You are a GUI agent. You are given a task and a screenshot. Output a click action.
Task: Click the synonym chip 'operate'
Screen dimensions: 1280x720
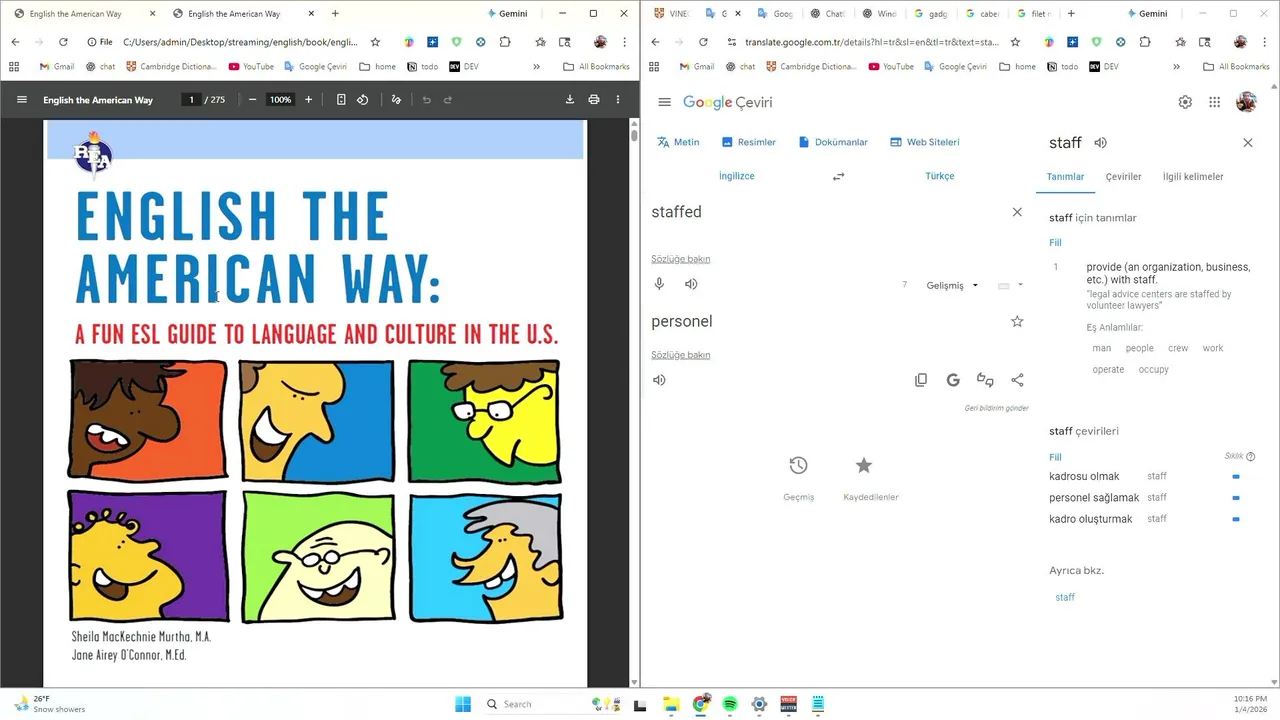pos(1108,370)
